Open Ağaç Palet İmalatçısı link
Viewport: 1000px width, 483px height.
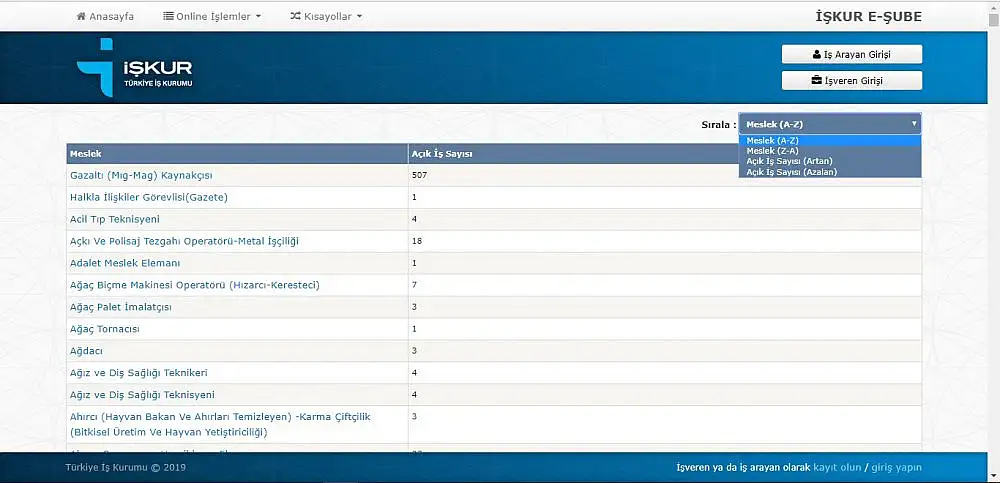click(x=121, y=307)
